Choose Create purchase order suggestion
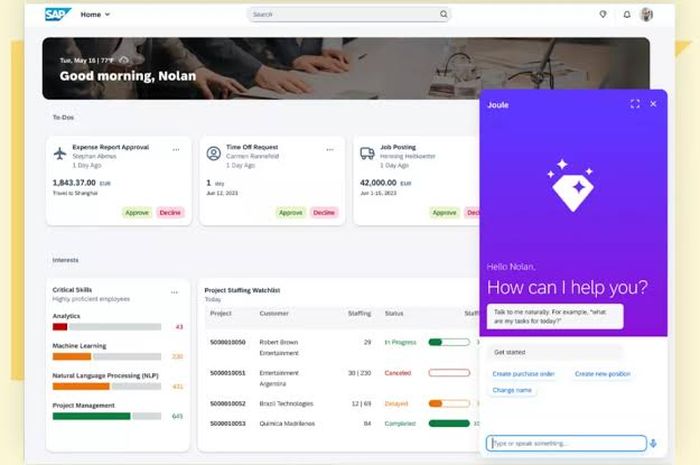The height and width of the screenshot is (465, 700). coord(523,374)
